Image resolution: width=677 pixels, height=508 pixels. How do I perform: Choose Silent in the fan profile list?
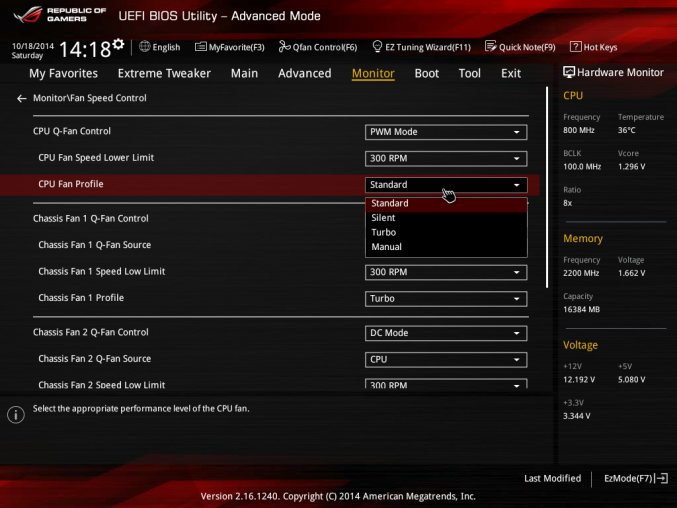point(446,218)
